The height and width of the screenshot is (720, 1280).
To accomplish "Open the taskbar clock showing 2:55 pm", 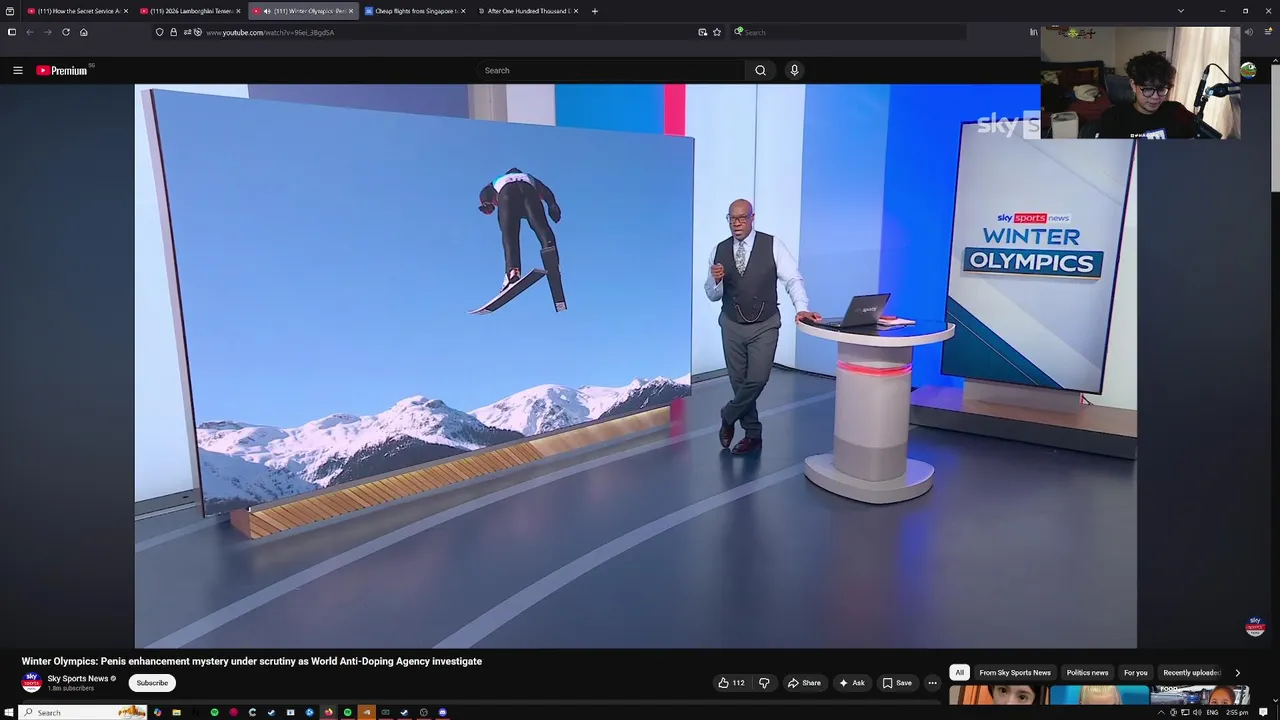I will (1237, 712).
